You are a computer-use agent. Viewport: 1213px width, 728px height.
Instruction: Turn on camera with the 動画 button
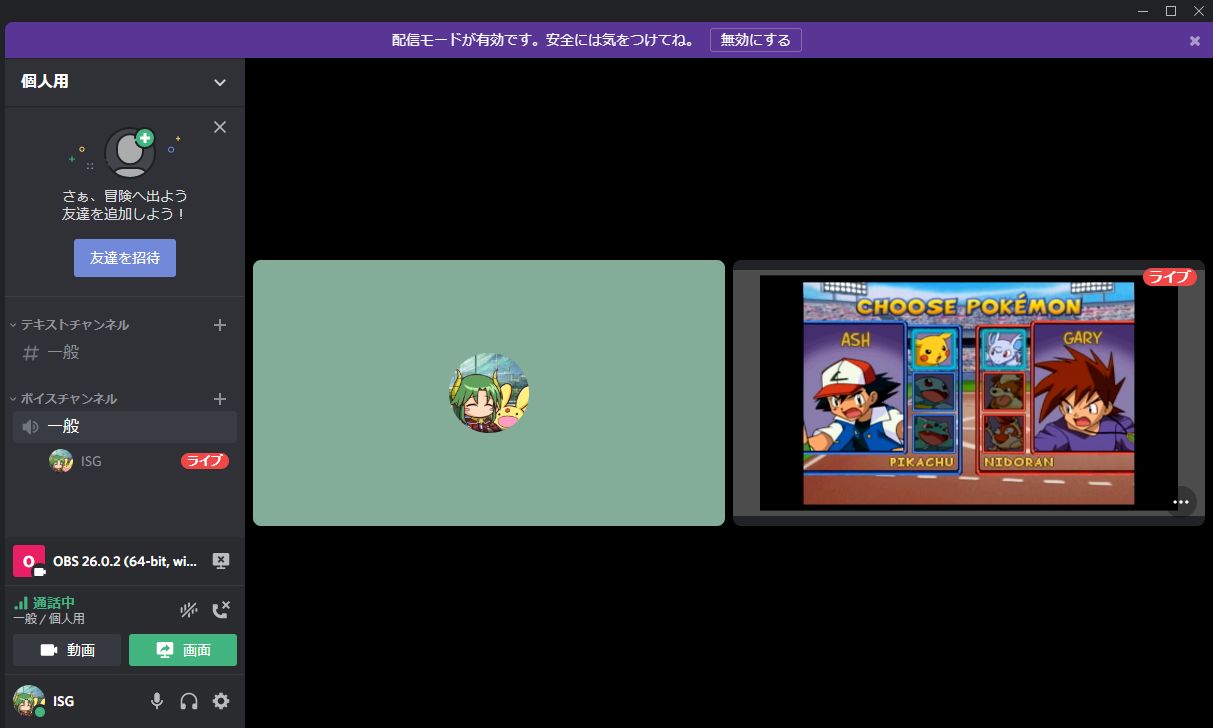point(67,650)
